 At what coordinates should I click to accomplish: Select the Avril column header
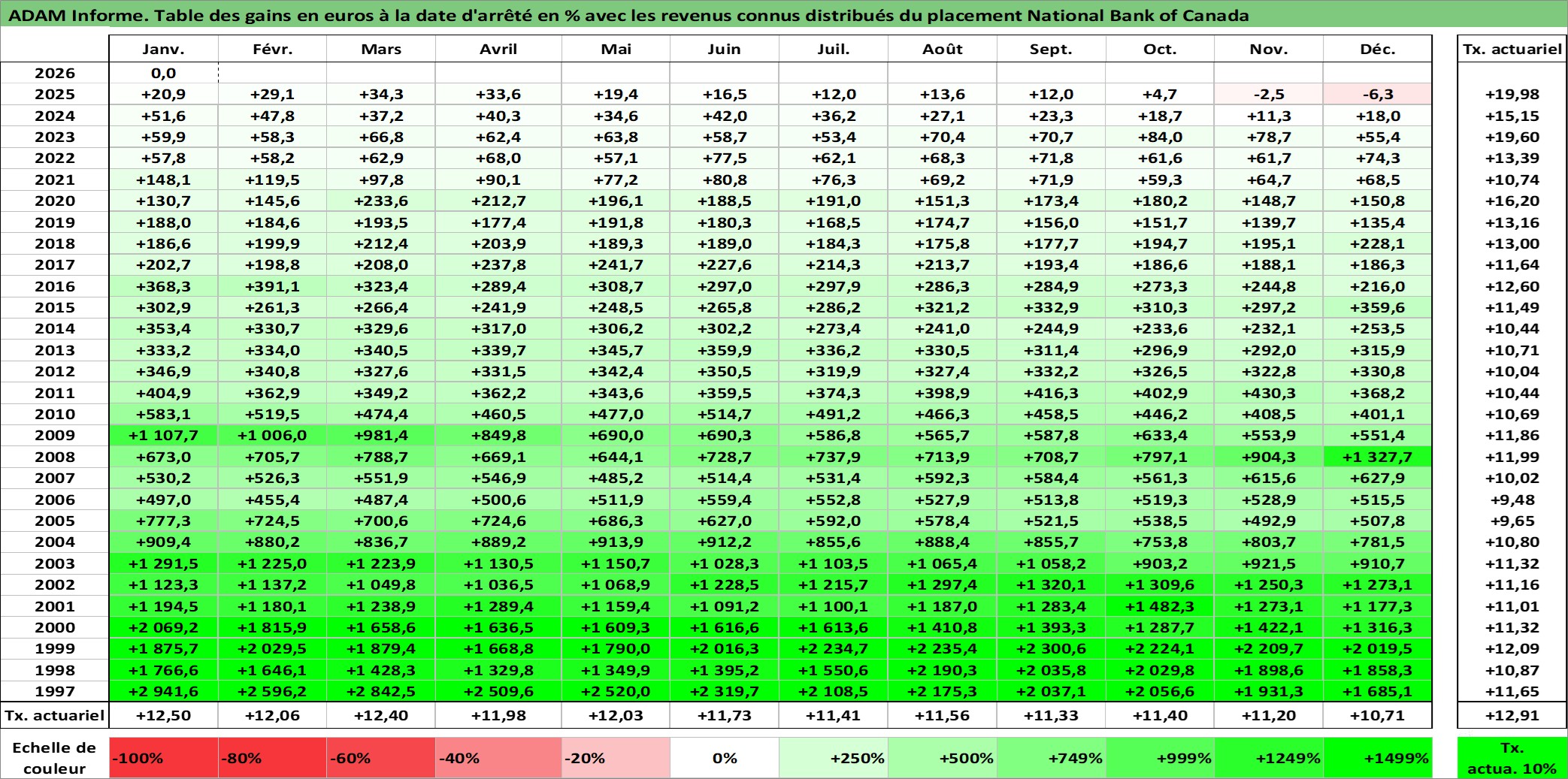(498, 49)
